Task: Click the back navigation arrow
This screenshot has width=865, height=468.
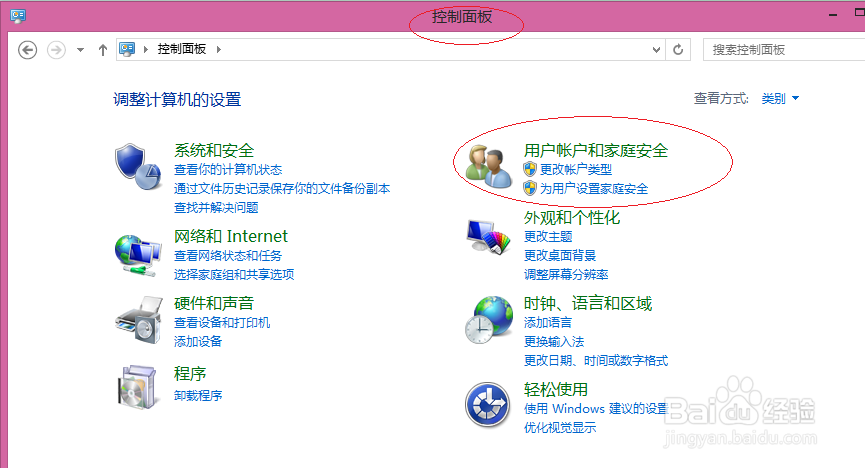Action: pyautogui.click(x=28, y=50)
